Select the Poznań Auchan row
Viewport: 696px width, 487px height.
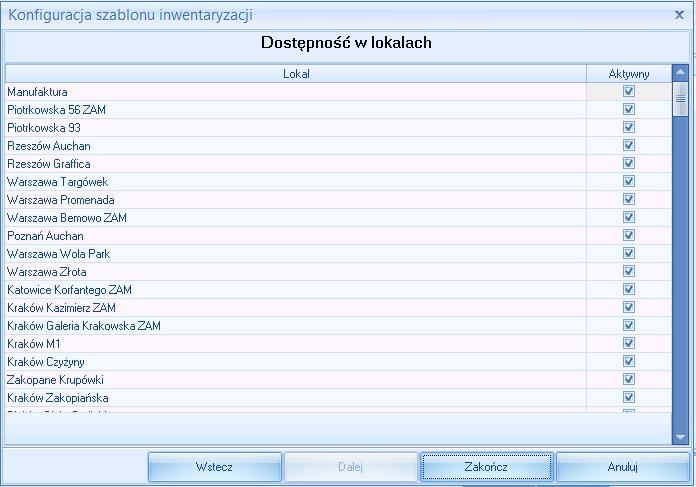point(338,235)
